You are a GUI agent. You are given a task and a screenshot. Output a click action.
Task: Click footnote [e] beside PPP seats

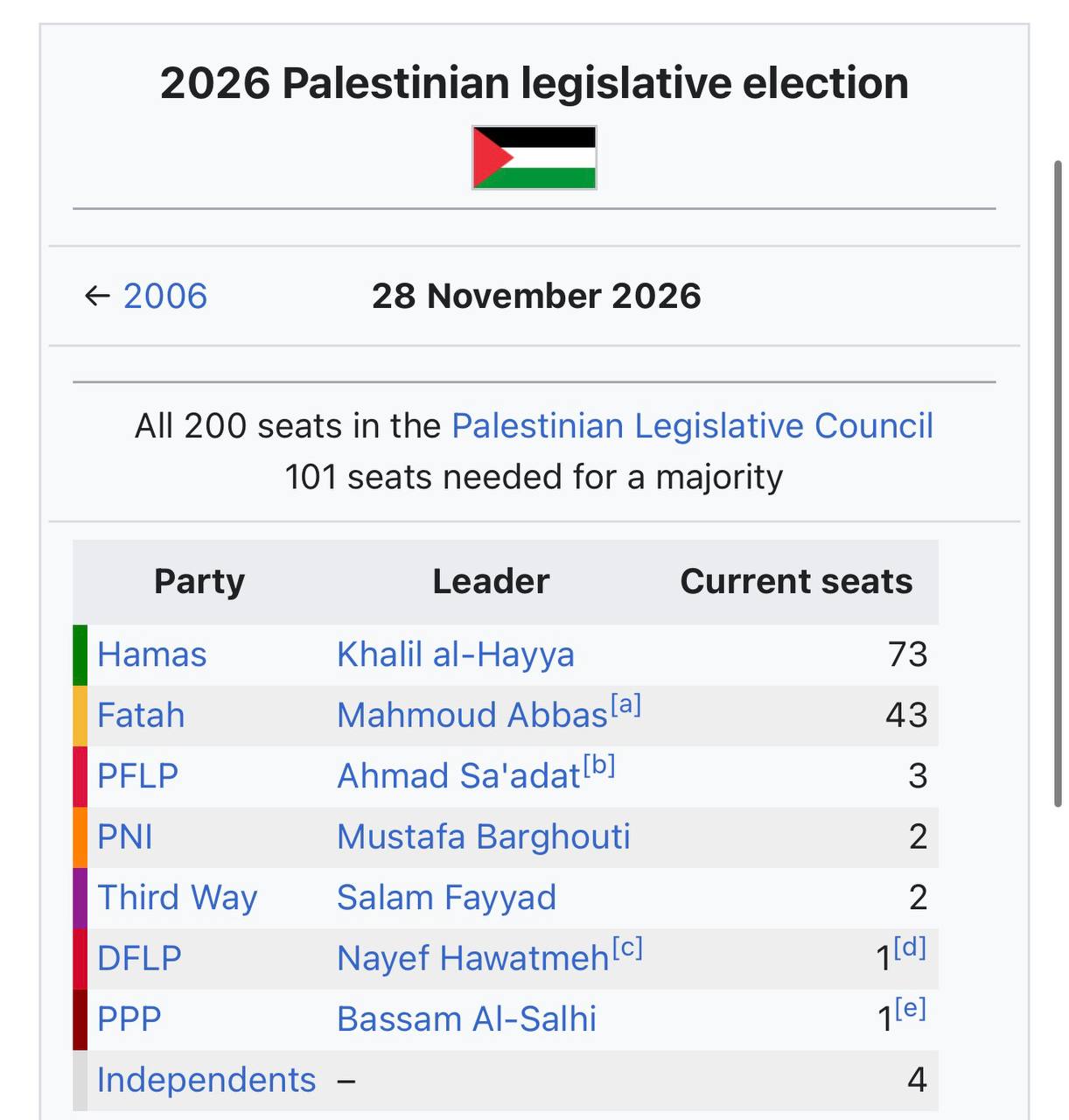coord(910,1008)
